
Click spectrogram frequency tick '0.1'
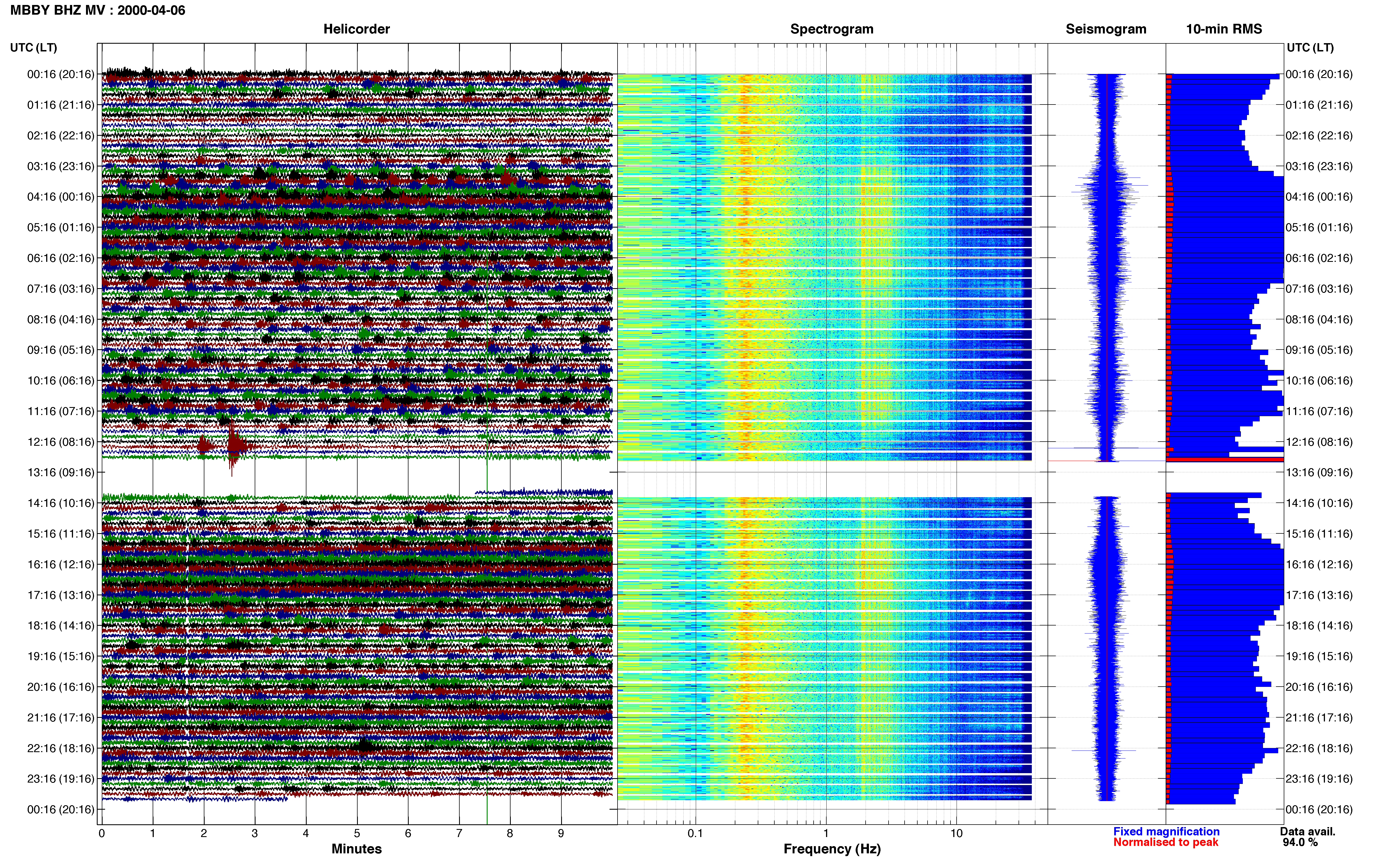(x=695, y=833)
